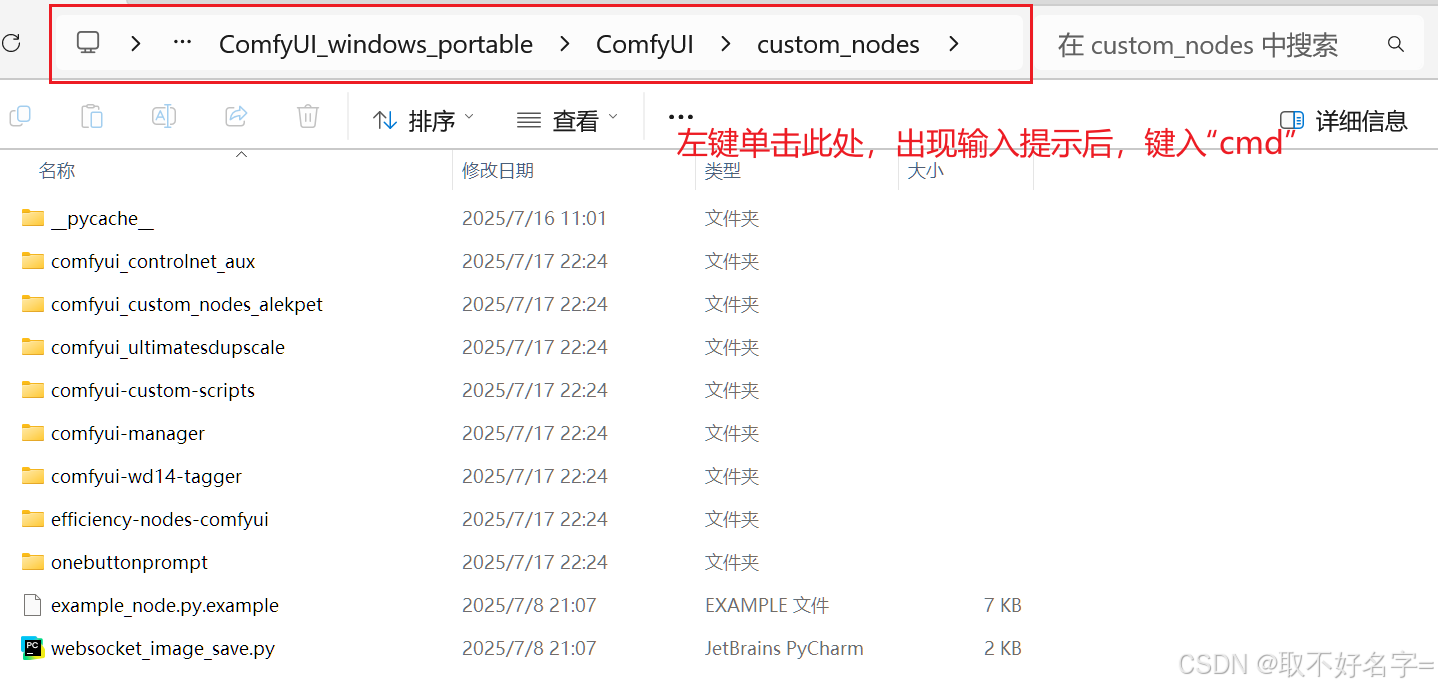The height and width of the screenshot is (690, 1438).
Task: Select the comfyui-custom-scripts folder icon
Action: [33, 390]
